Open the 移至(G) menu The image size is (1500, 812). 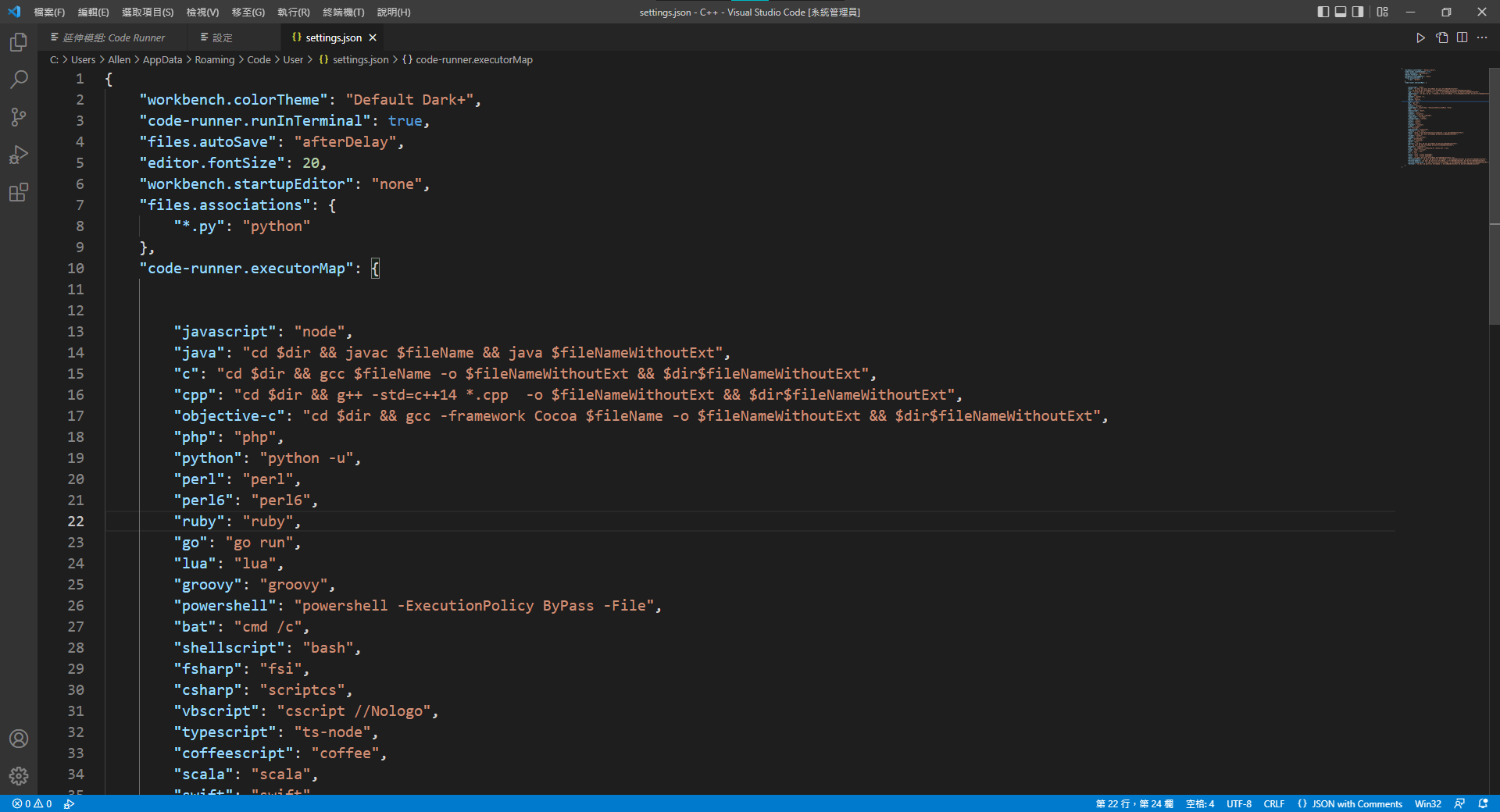click(248, 12)
